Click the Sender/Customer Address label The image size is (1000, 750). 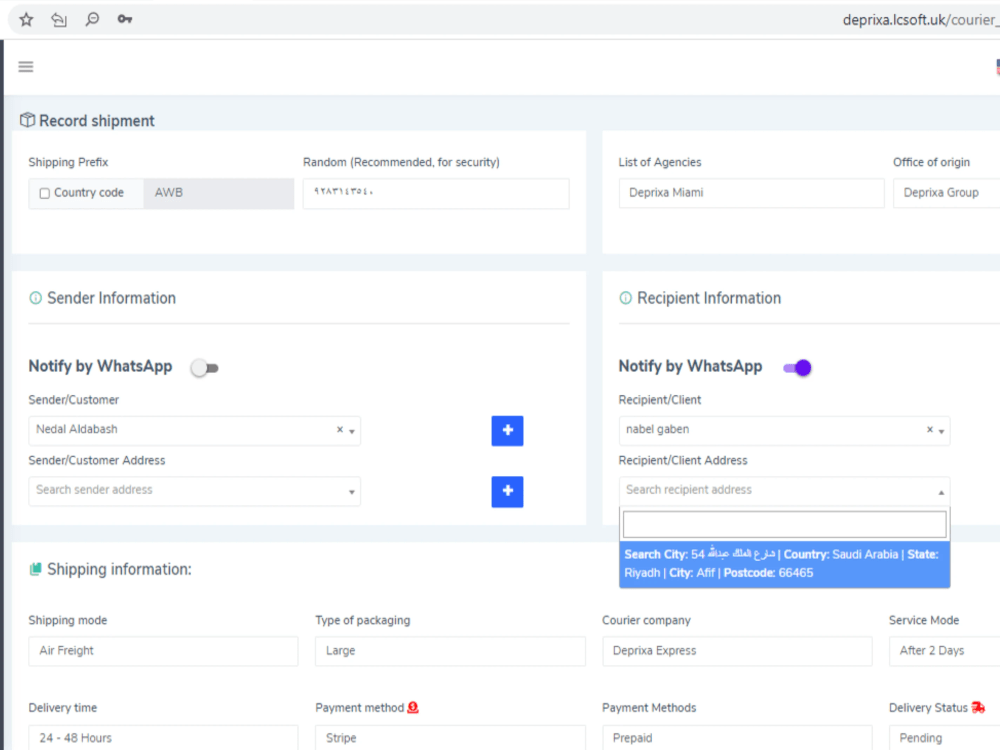97,460
